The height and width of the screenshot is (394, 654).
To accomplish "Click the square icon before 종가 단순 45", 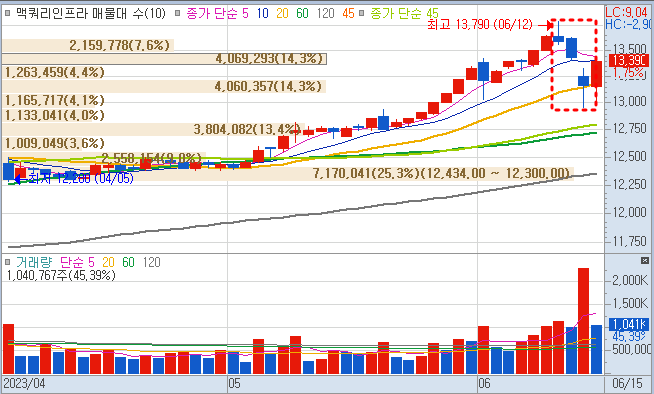I will [362, 13].
